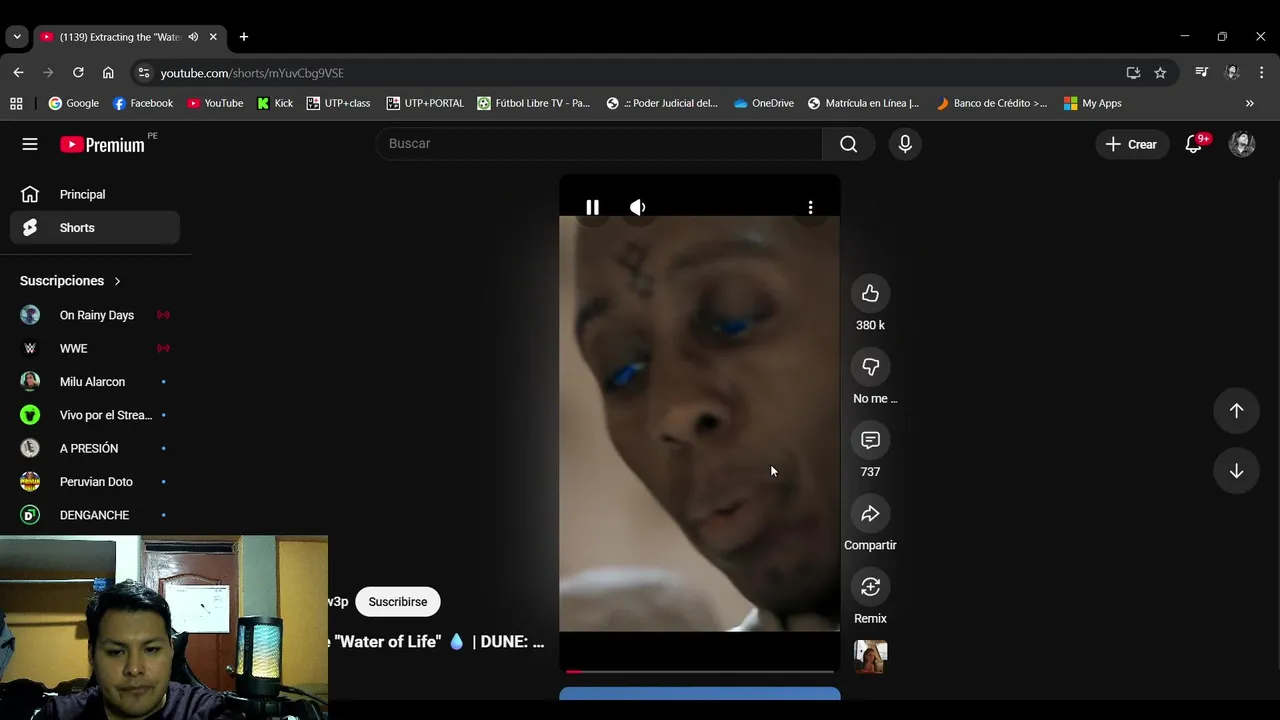
Task: Open the OneDrive bookmark
Action: pyautogui.click(x=764, y=103)
